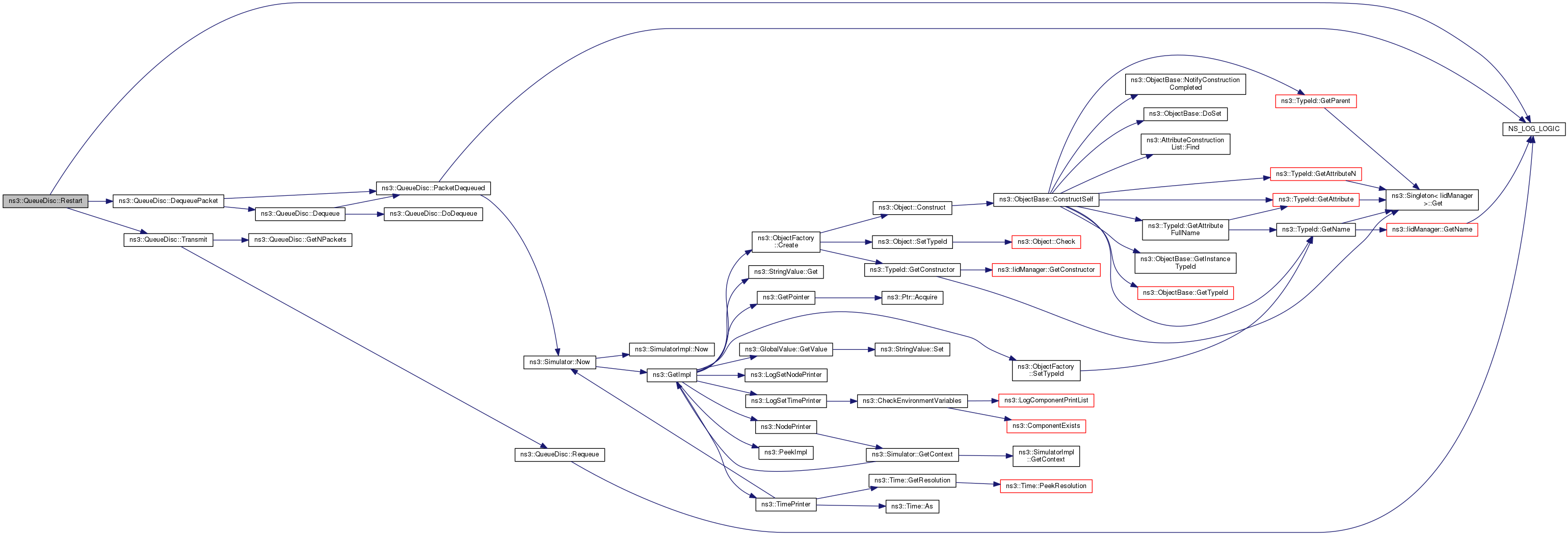Open the ns3::TypeId::GetName node
The width and height of the screenshot is (1568, 535).
pos(1315,230)
